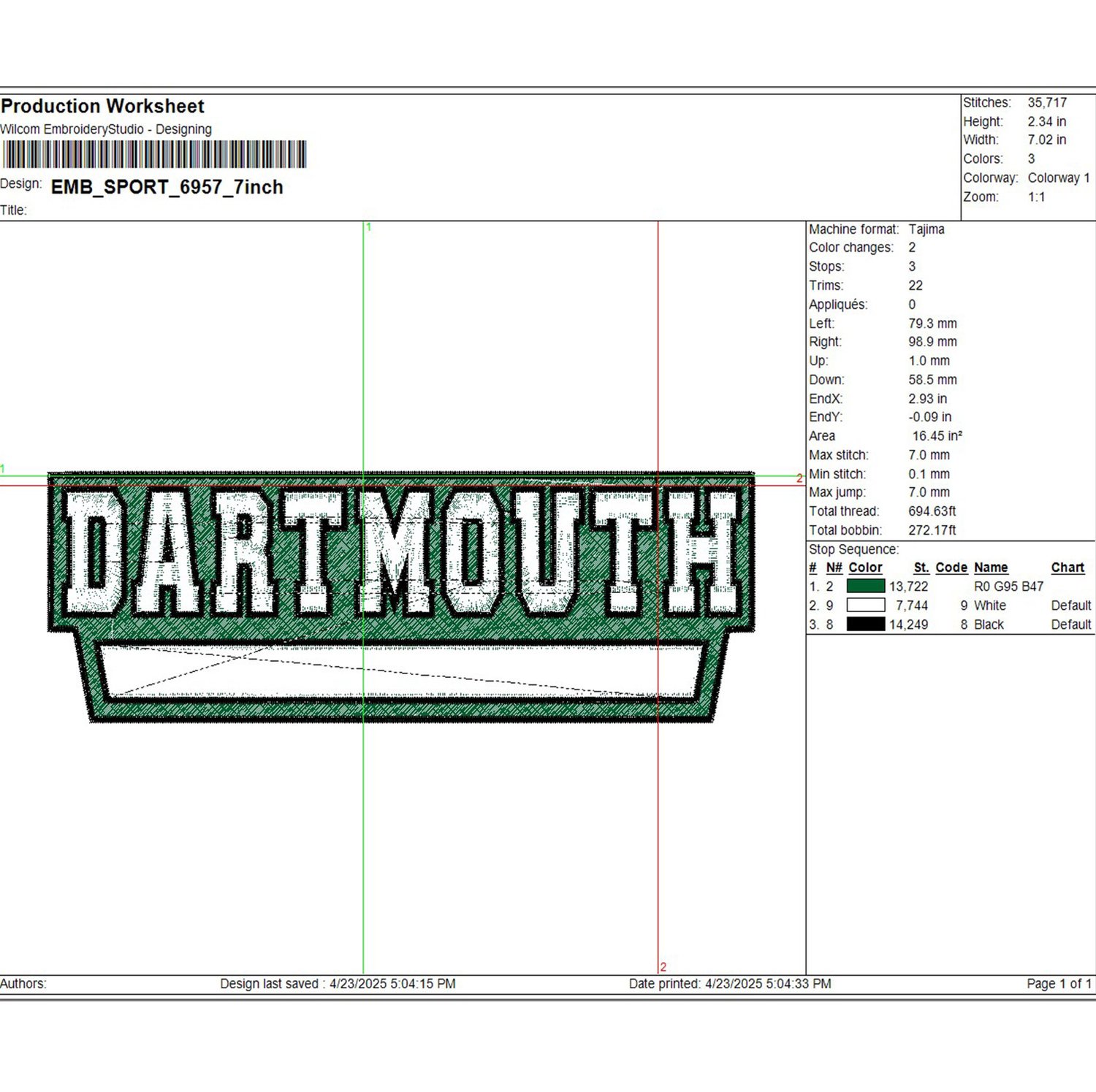Image resolution: width=1096 pixels, height=1092 pixels.
Task: Click "Default" chart in the Black row
Action: pos(1071,625)
